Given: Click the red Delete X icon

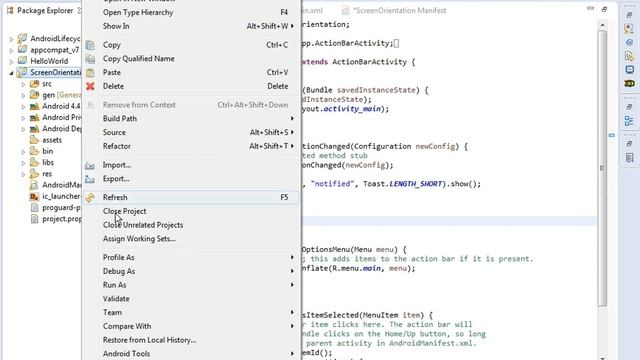Looking at the screenshot, I should pos(90,86).
